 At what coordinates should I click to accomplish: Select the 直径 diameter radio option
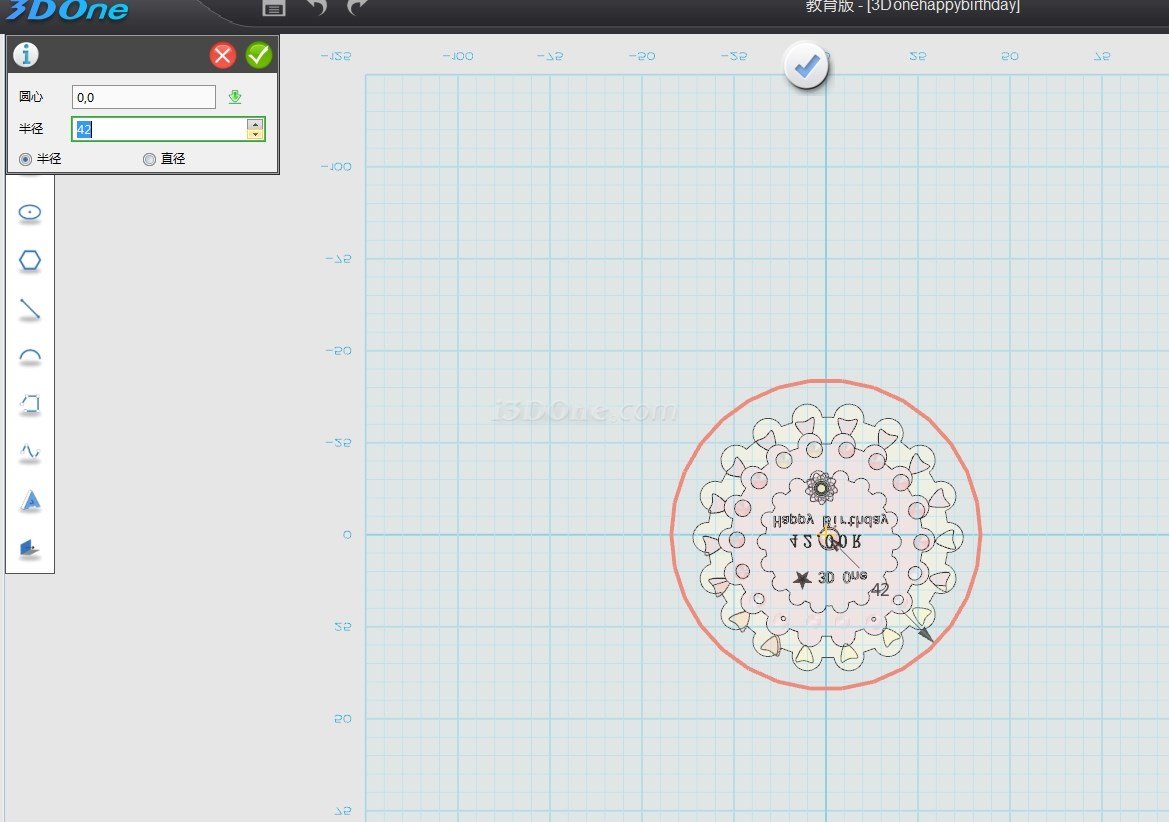click(150, 159)
